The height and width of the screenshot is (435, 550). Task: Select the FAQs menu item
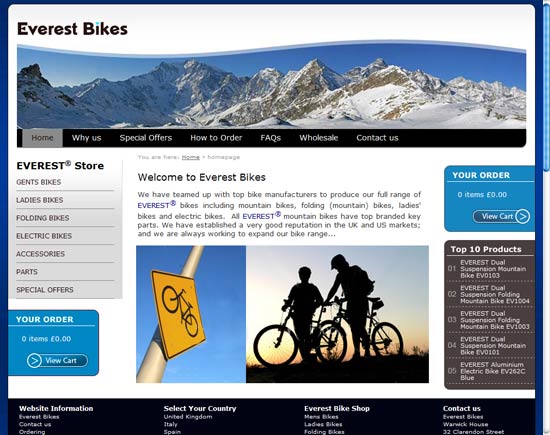click(x=270, y=138)
